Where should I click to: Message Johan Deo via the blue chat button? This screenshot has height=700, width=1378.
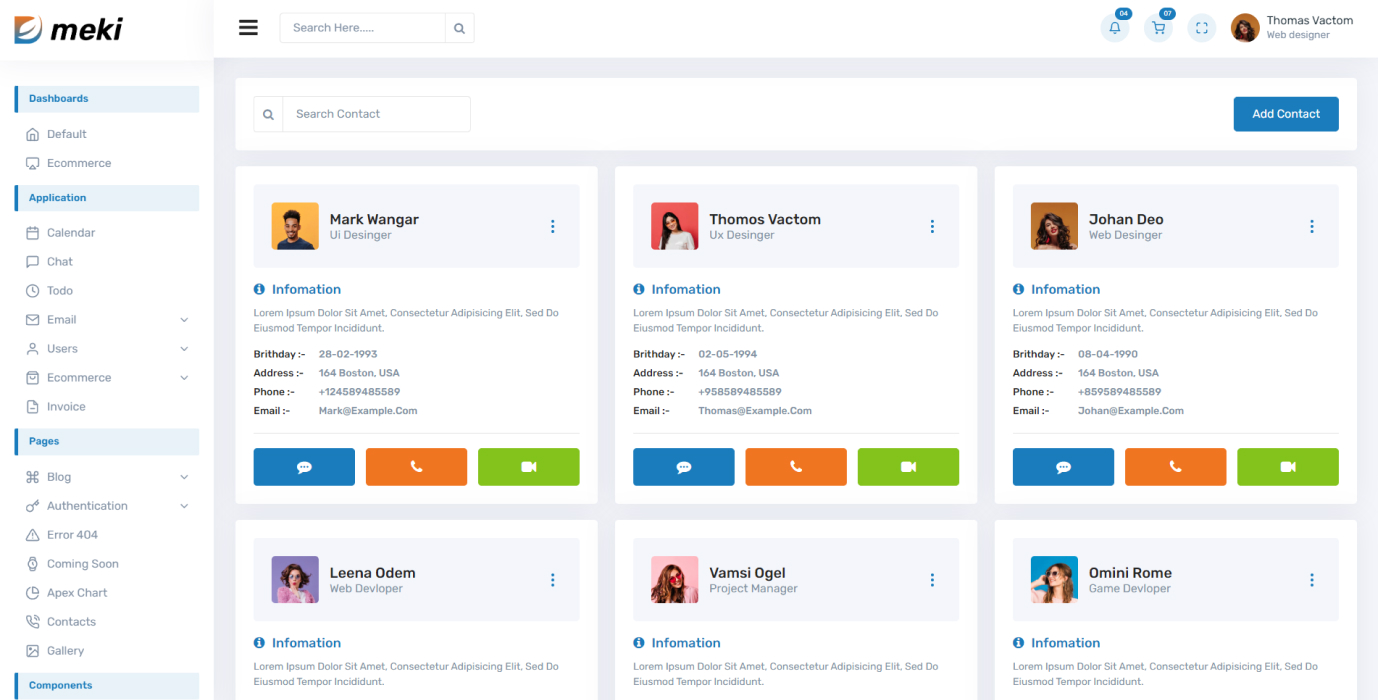tap(1063, 466)
